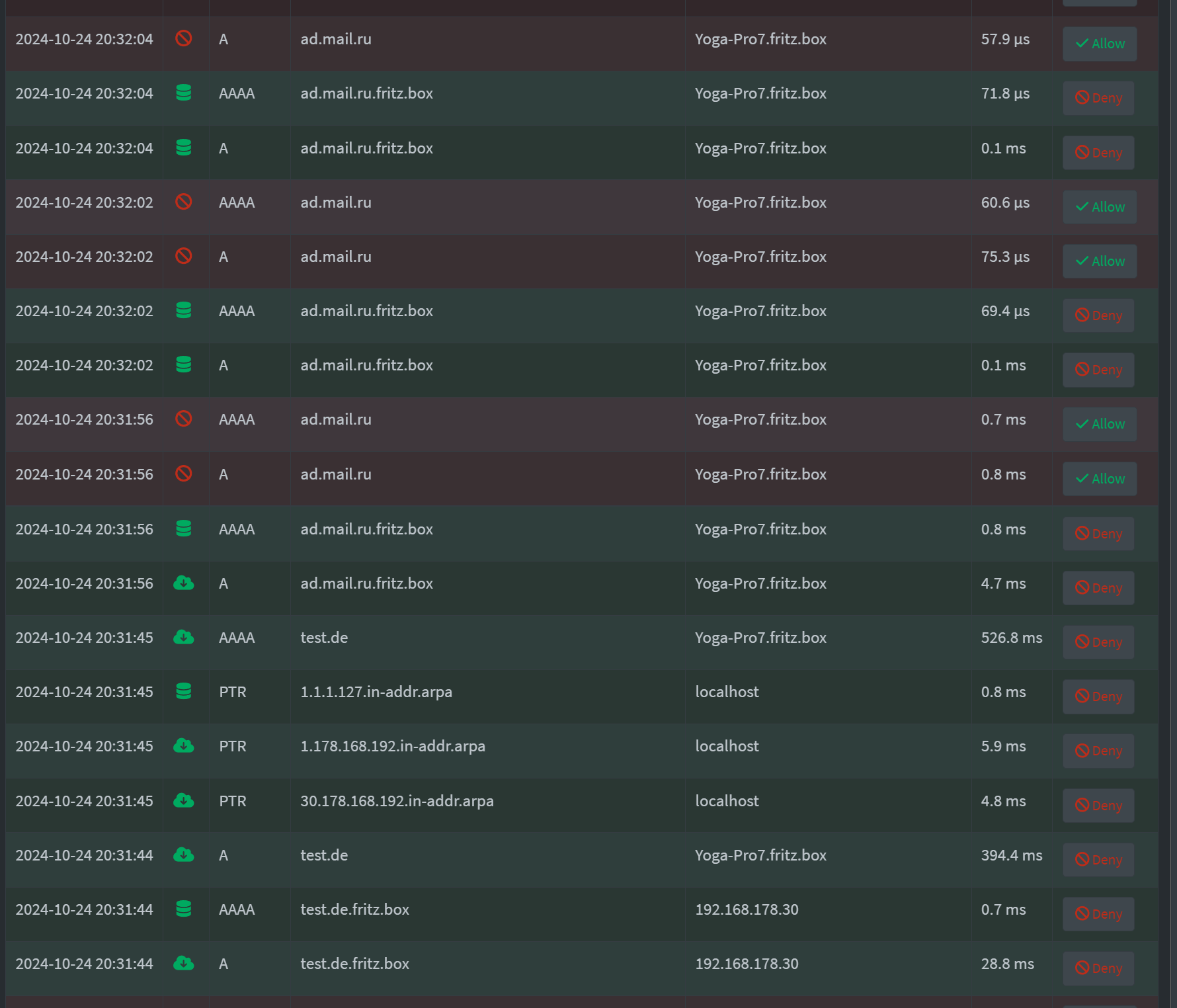The width and height of the screenshot is (1177, 1008).
Task: Click response time 4.8 ms
Action: 1003,801
